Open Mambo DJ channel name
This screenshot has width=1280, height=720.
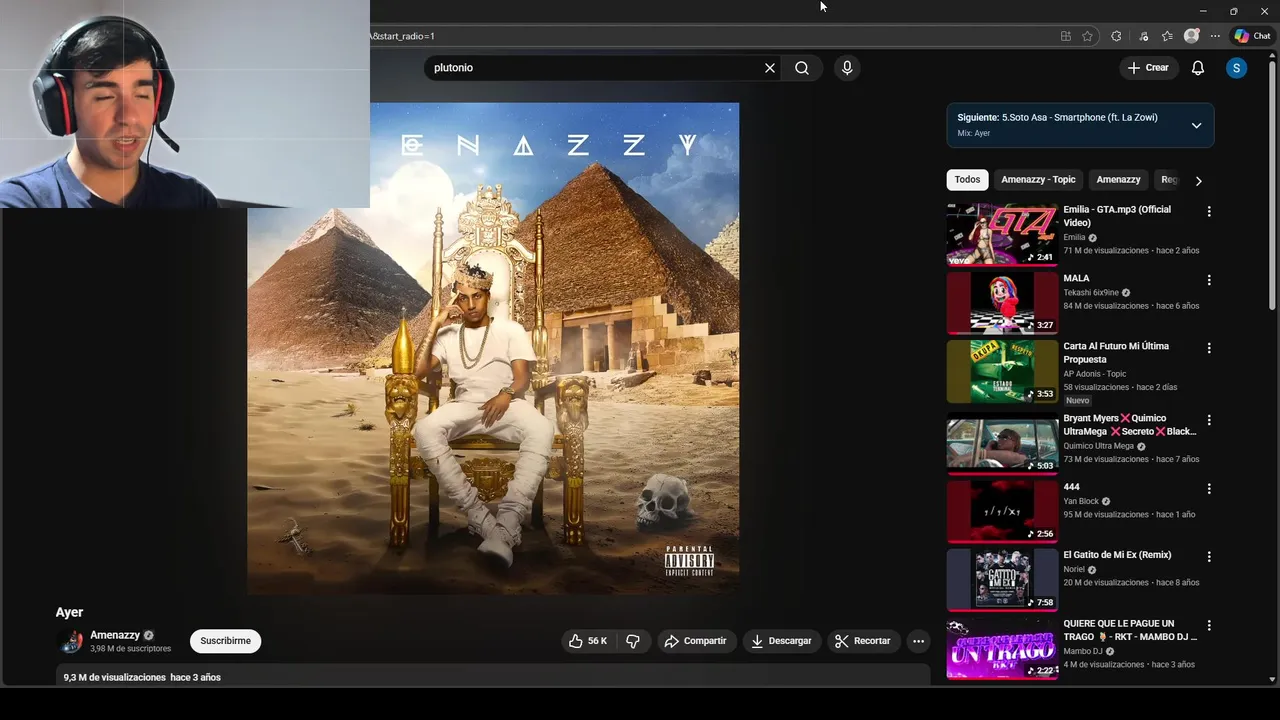[1083, 651]
